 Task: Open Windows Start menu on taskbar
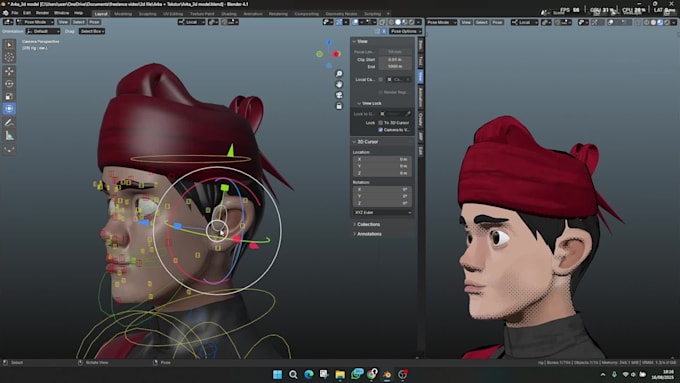pos(278,374)
